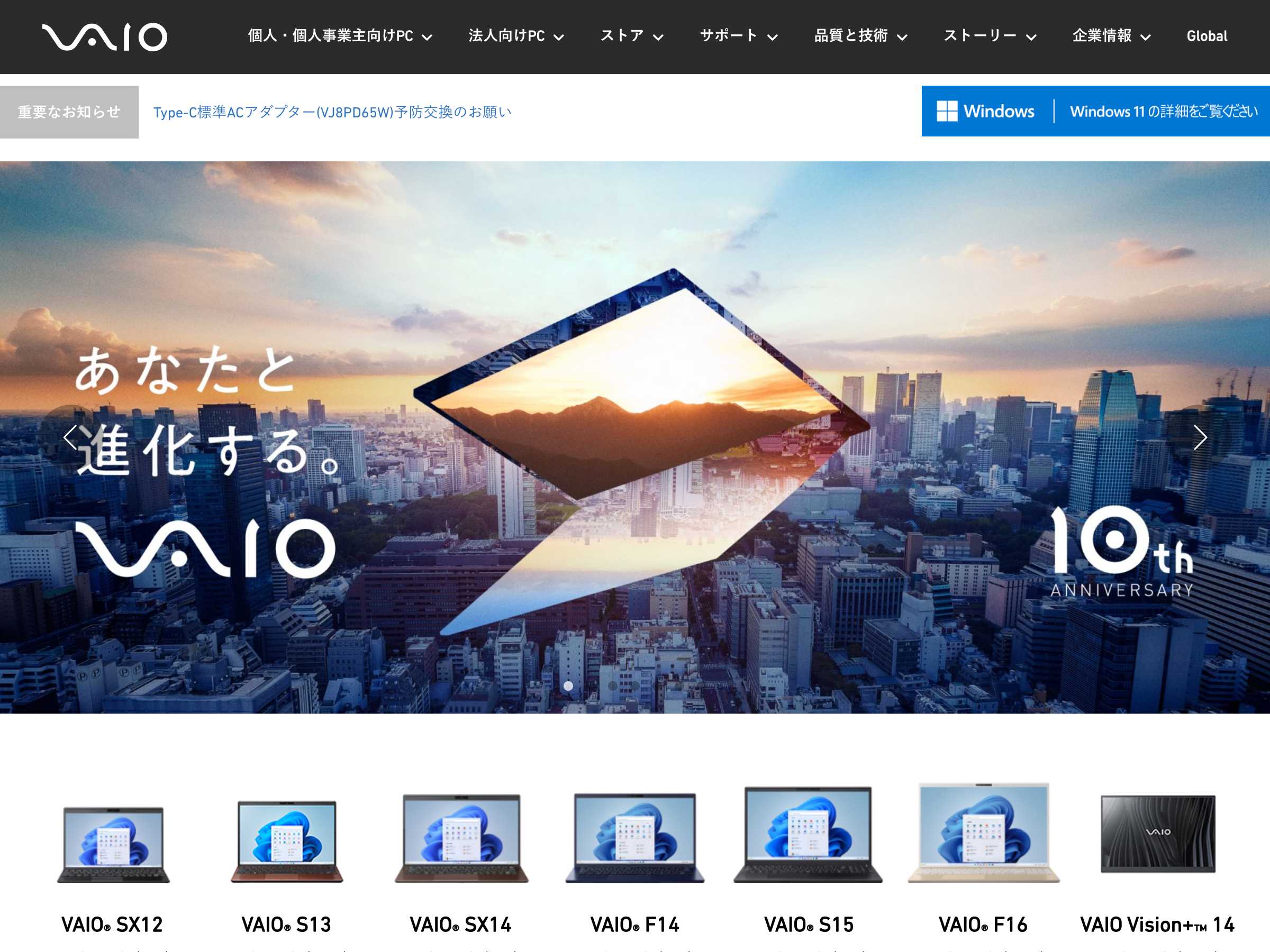1270x952 pixels.
Task: Open the VAIO SX12 laptop image
Action: click(x=113, y=844)
